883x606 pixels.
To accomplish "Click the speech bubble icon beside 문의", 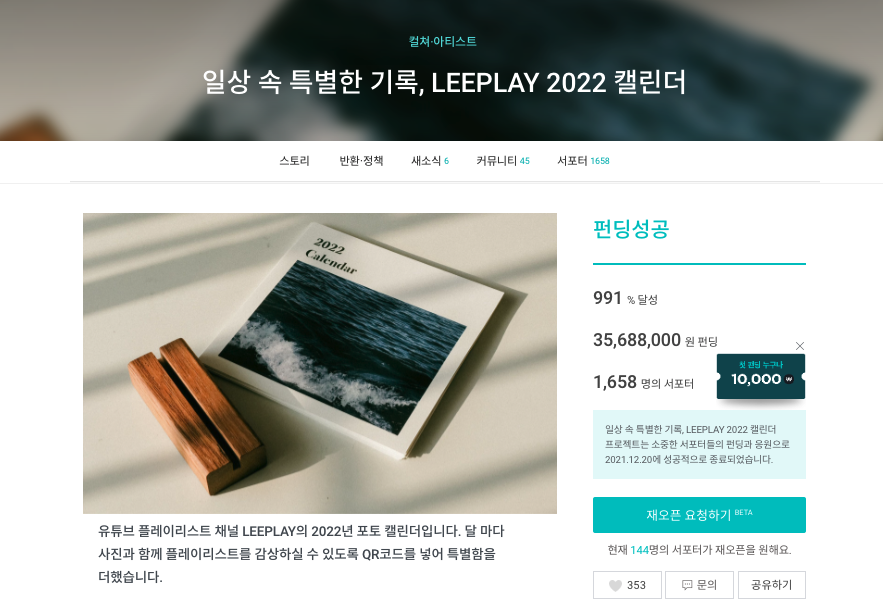I will pyautogui.click(x=687, y=585).
